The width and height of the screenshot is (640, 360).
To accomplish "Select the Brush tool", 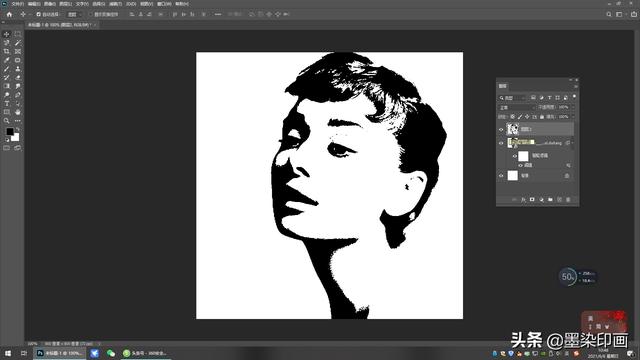I will click(x=7, y=69).
